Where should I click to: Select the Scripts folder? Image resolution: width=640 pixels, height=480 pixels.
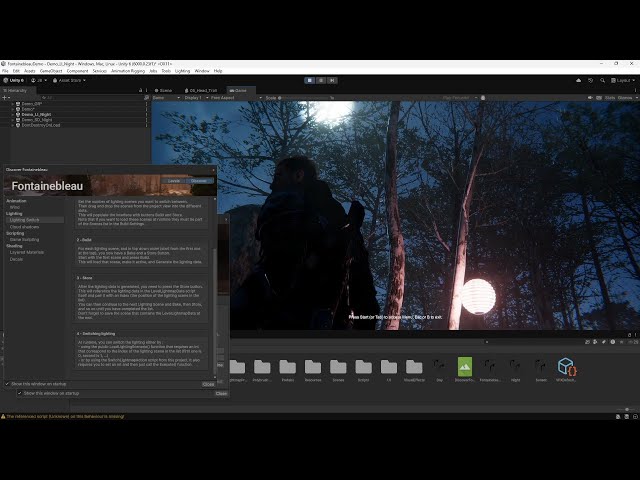coord(364,370)
